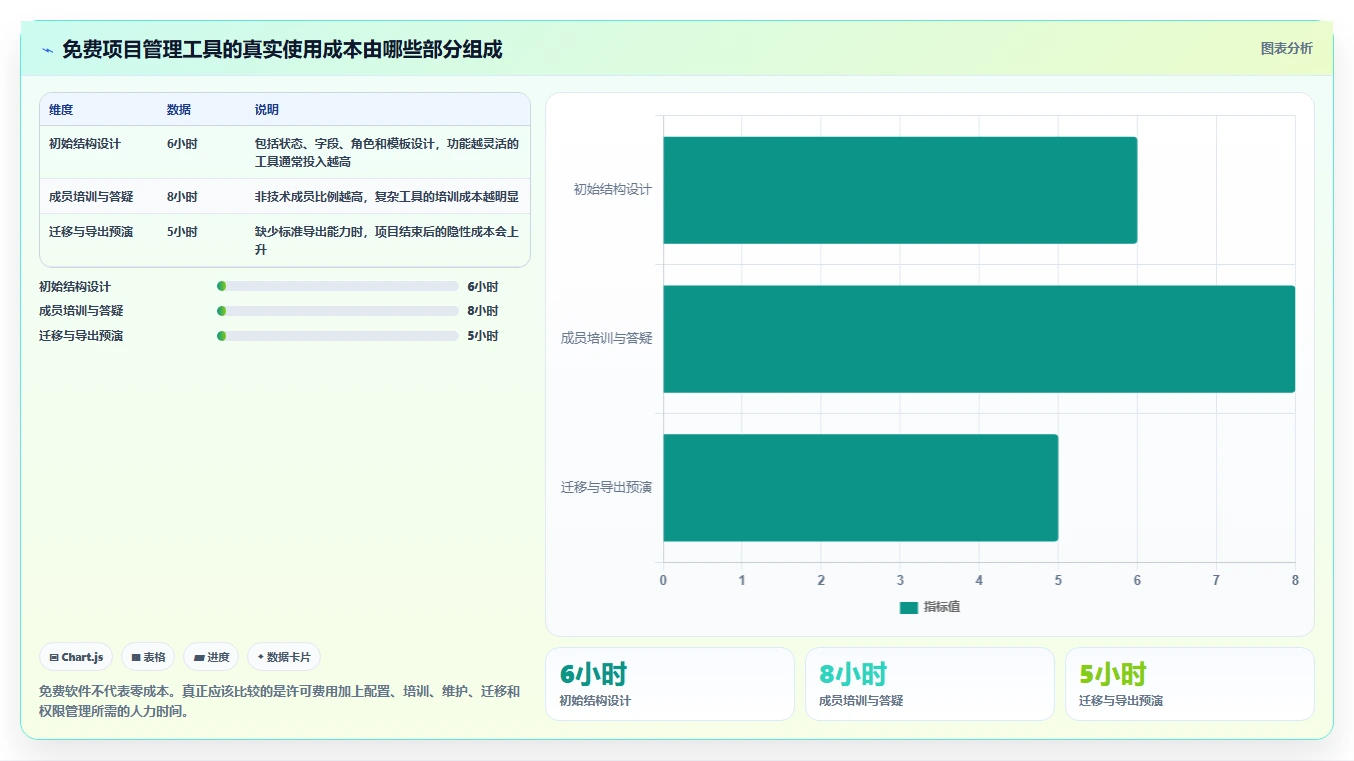Image resolution: width=1354 pixels, height=761 pixels.
Task: Select the 进度 tag chip
Action: coord(211,657)
